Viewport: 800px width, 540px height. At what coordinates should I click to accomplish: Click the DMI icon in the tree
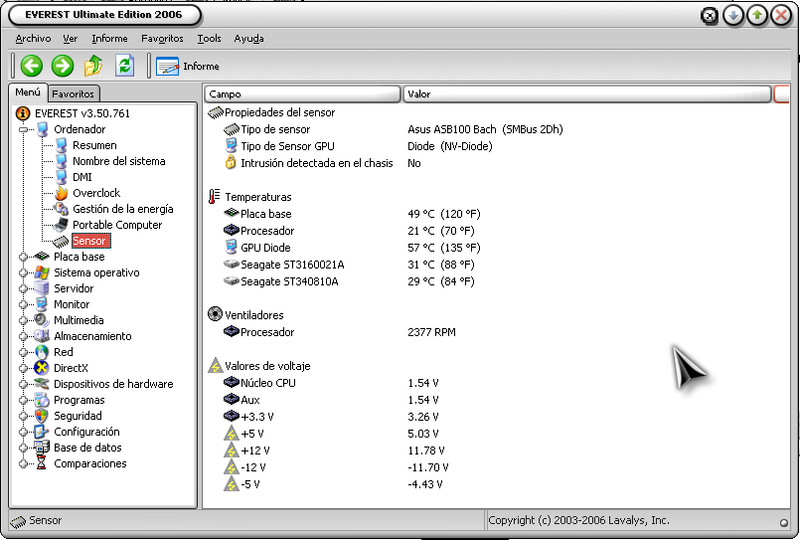pyautogui.click(x=61, y=177)
